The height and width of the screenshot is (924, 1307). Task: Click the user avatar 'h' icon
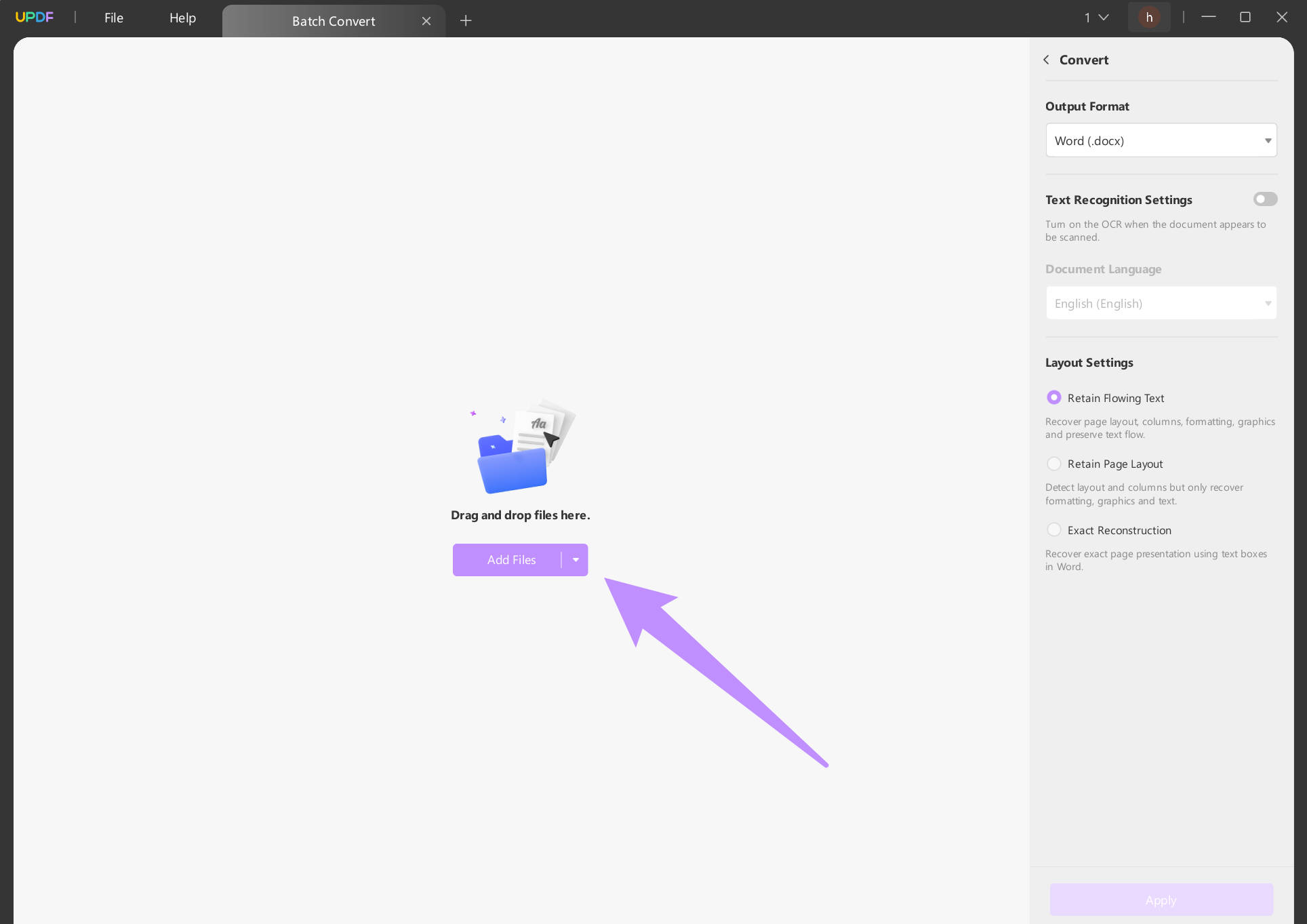1149,18
